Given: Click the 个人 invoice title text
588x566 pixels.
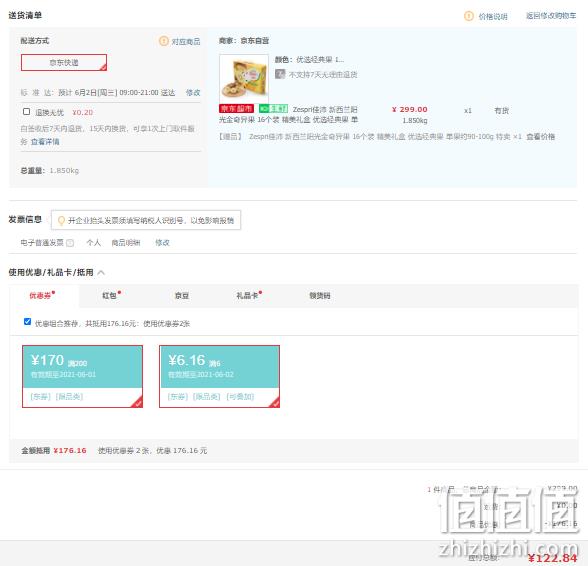Looking at the screenshot, I should [93, 243].
